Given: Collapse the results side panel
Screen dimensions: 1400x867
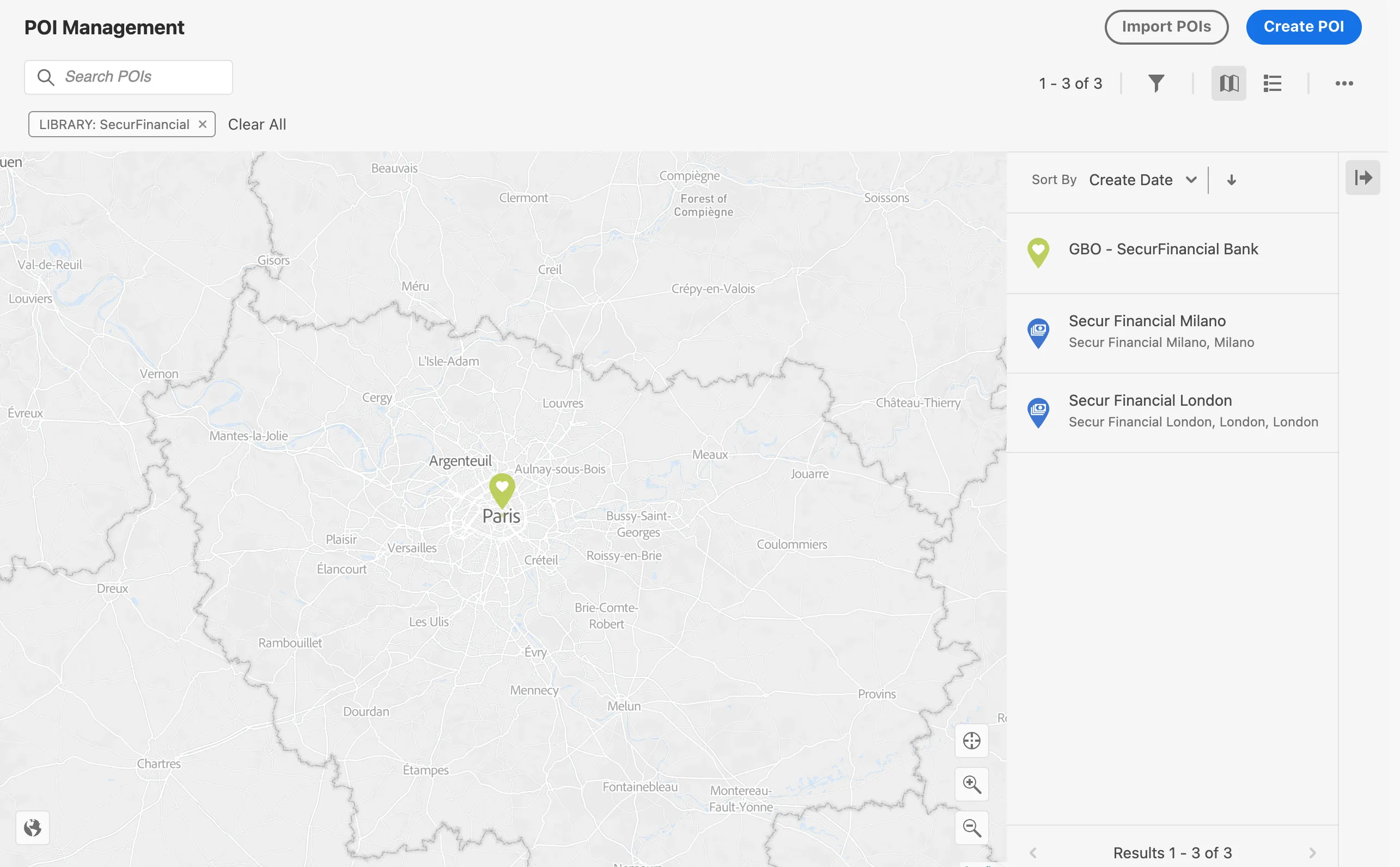Looking at the screenshot, I should (1363, 178).
